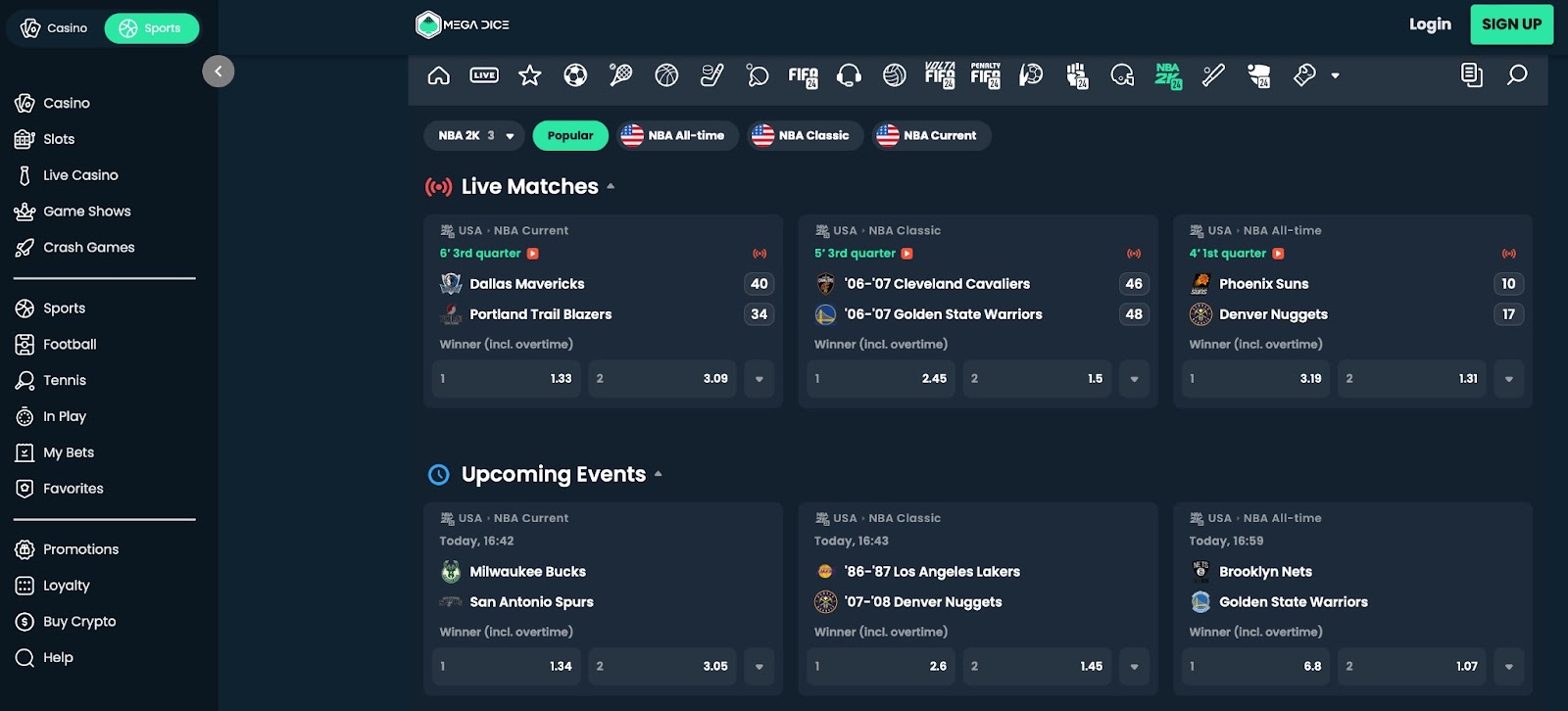
Task: Select the American football helmet icon
Action: (1122, 75)
